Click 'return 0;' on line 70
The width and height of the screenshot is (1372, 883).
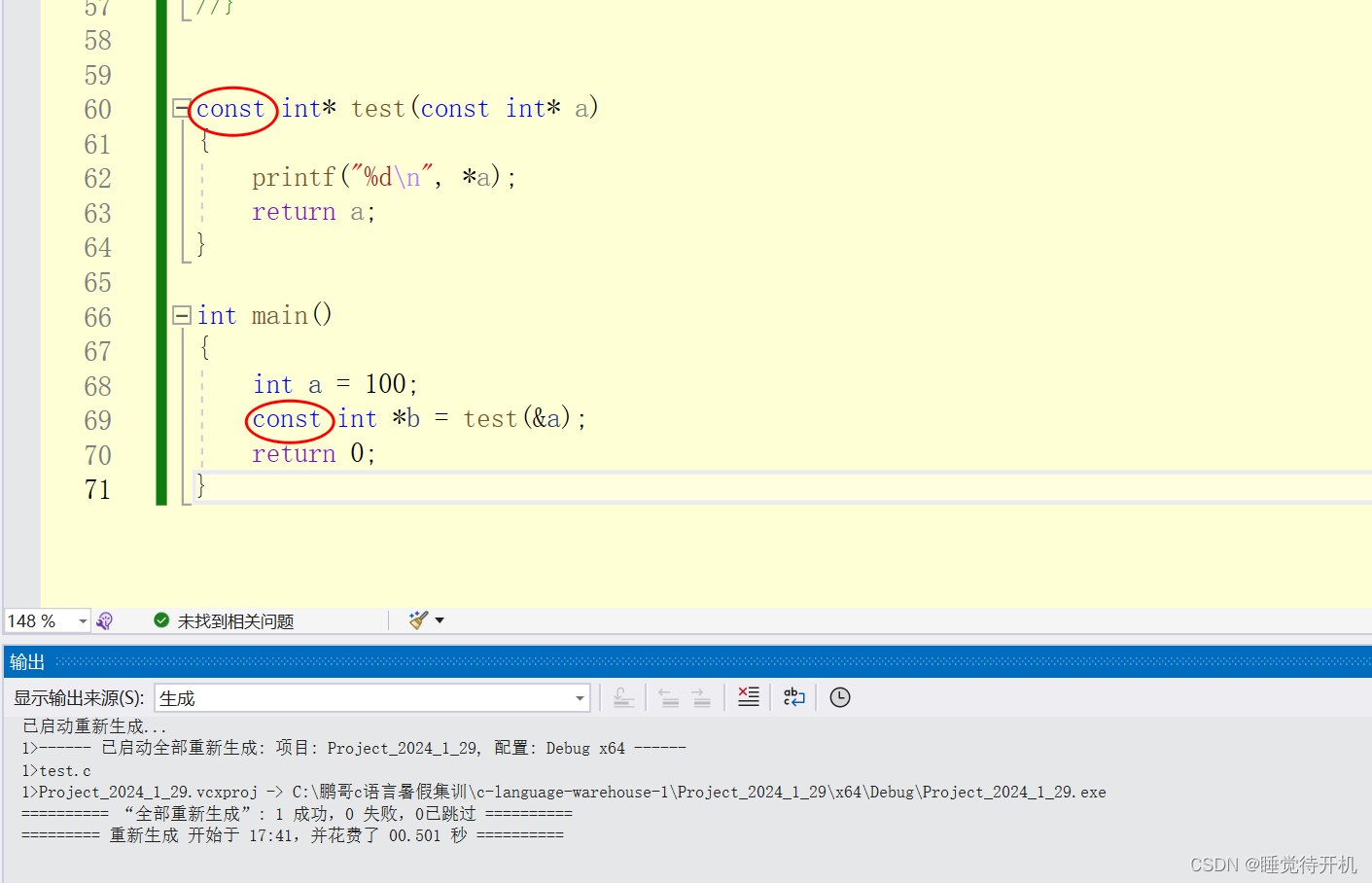click(313, 453)
